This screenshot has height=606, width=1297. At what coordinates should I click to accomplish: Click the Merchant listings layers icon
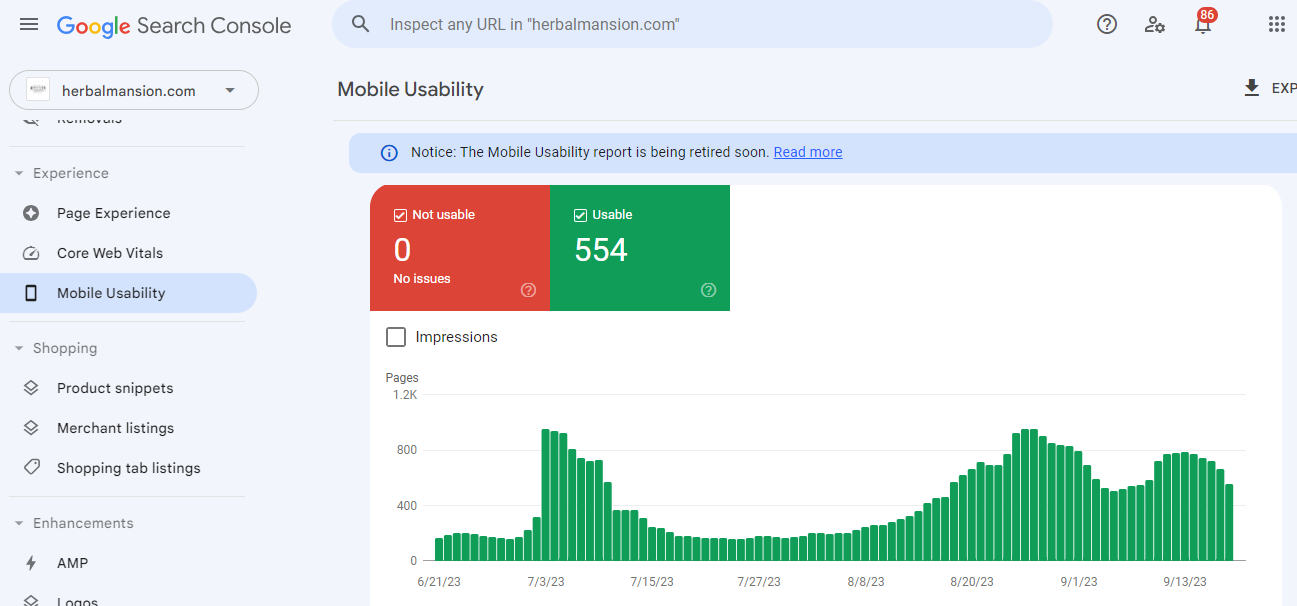(31, 428)
